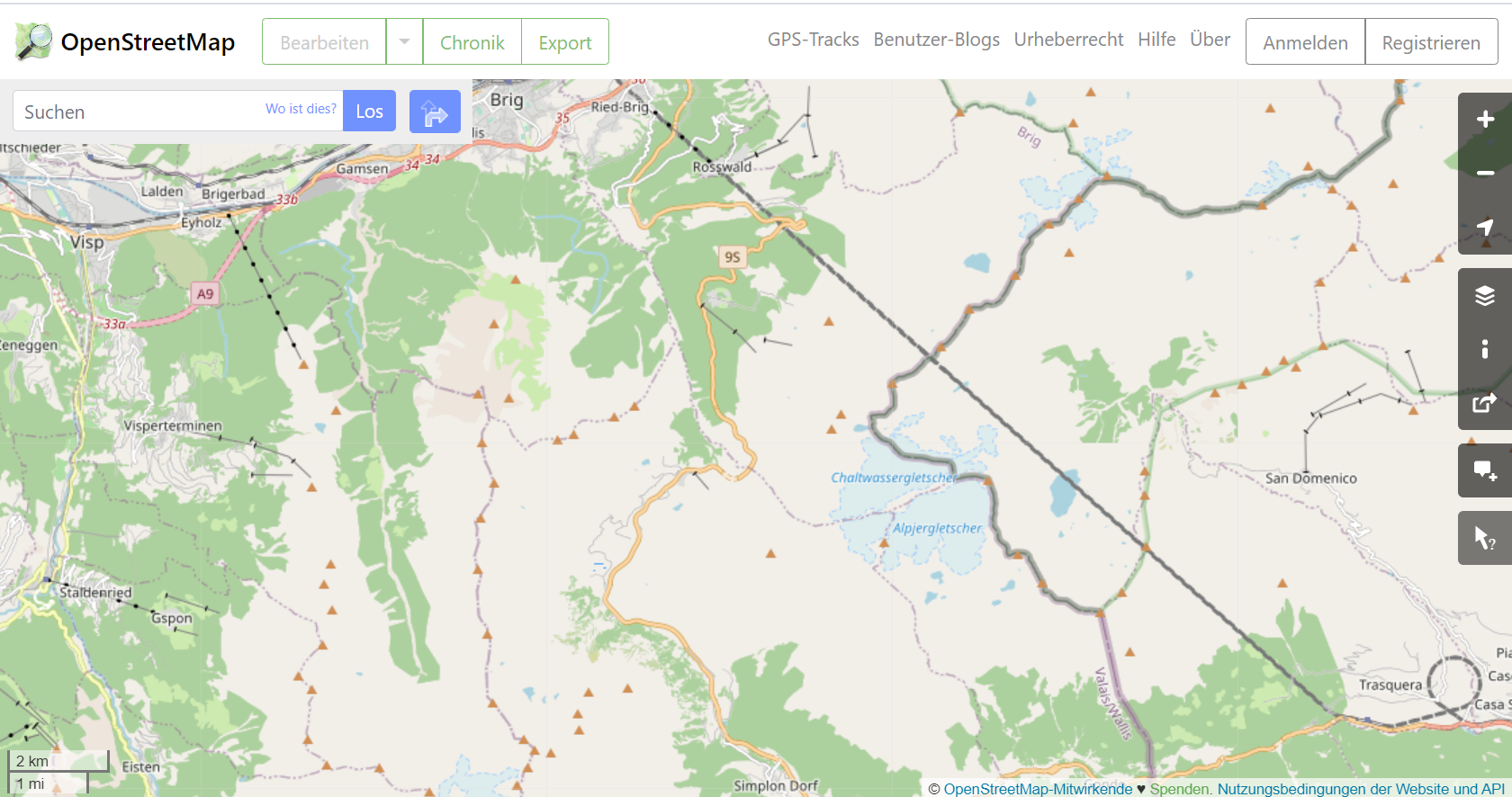Add a note to the map
This screenshot has width=1512, height=797.
point(1485,470)
